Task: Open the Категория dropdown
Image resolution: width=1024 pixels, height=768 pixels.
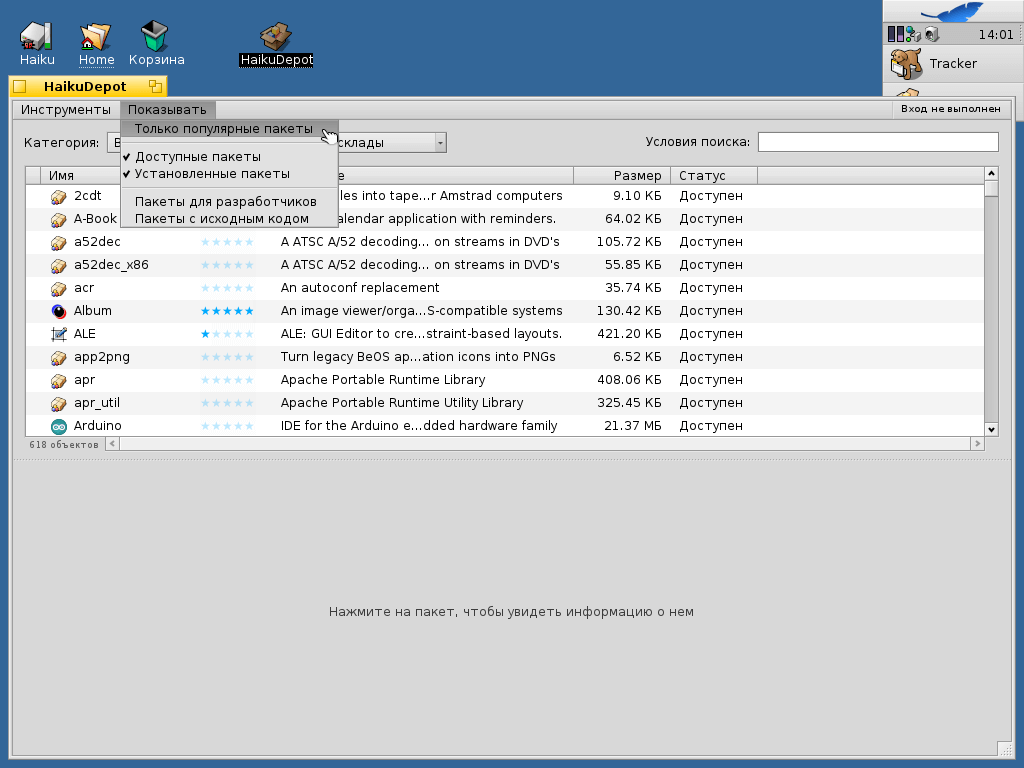Action: click(114, 142)
